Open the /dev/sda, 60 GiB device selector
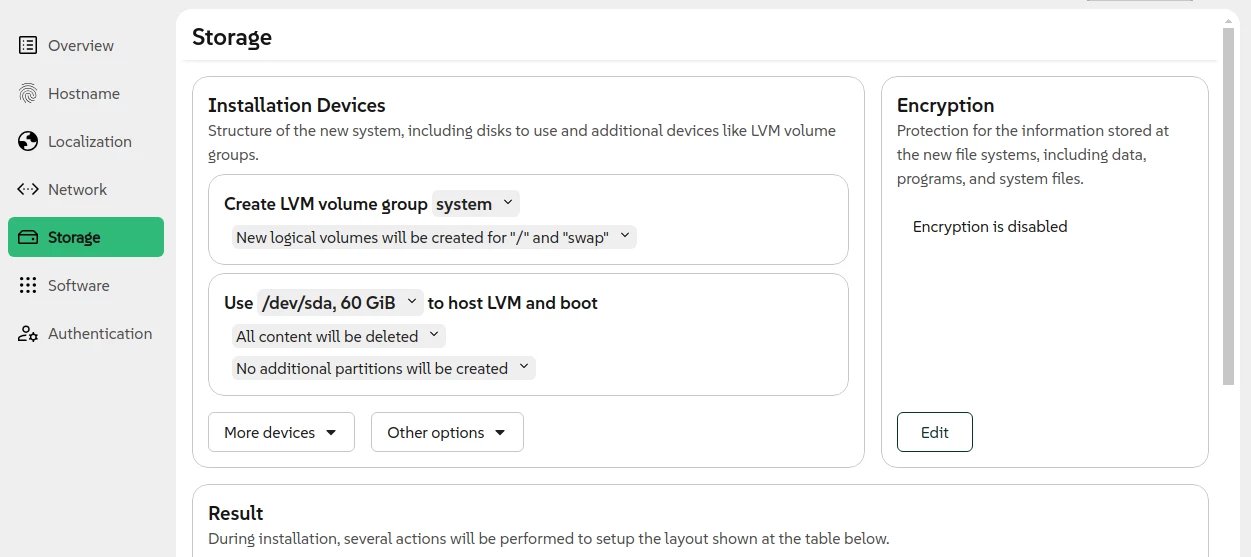This screenshot has height=557, width=1251. (x=340, y=302)
